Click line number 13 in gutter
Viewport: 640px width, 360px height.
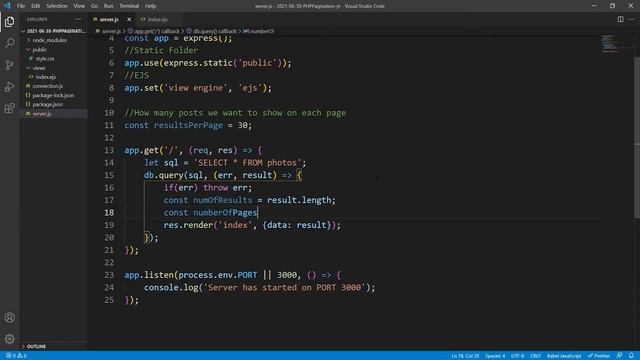click(109, 150)
